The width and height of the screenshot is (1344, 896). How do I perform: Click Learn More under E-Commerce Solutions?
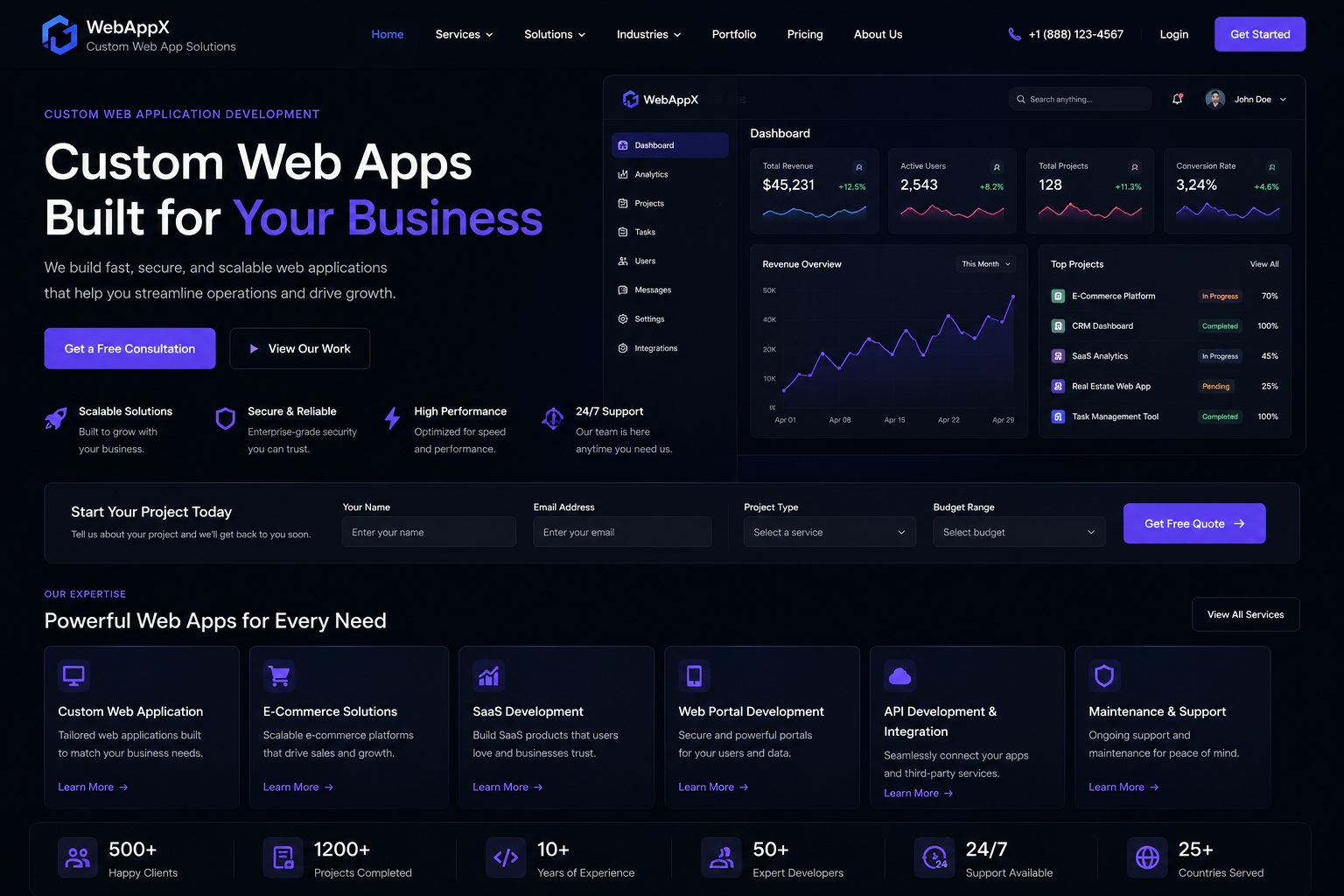tap(298, 787)
